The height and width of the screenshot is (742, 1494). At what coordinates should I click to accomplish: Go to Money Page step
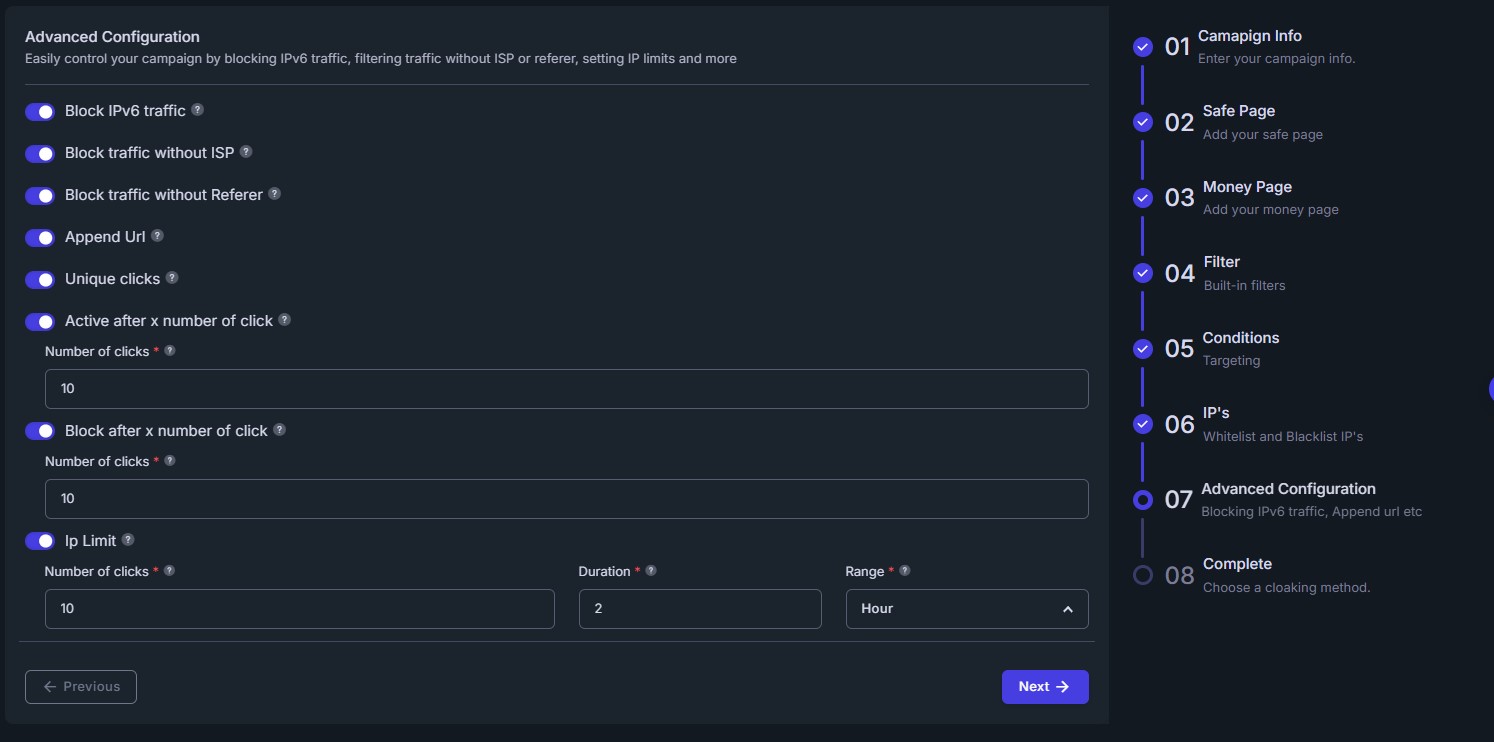coord(1247,187)
